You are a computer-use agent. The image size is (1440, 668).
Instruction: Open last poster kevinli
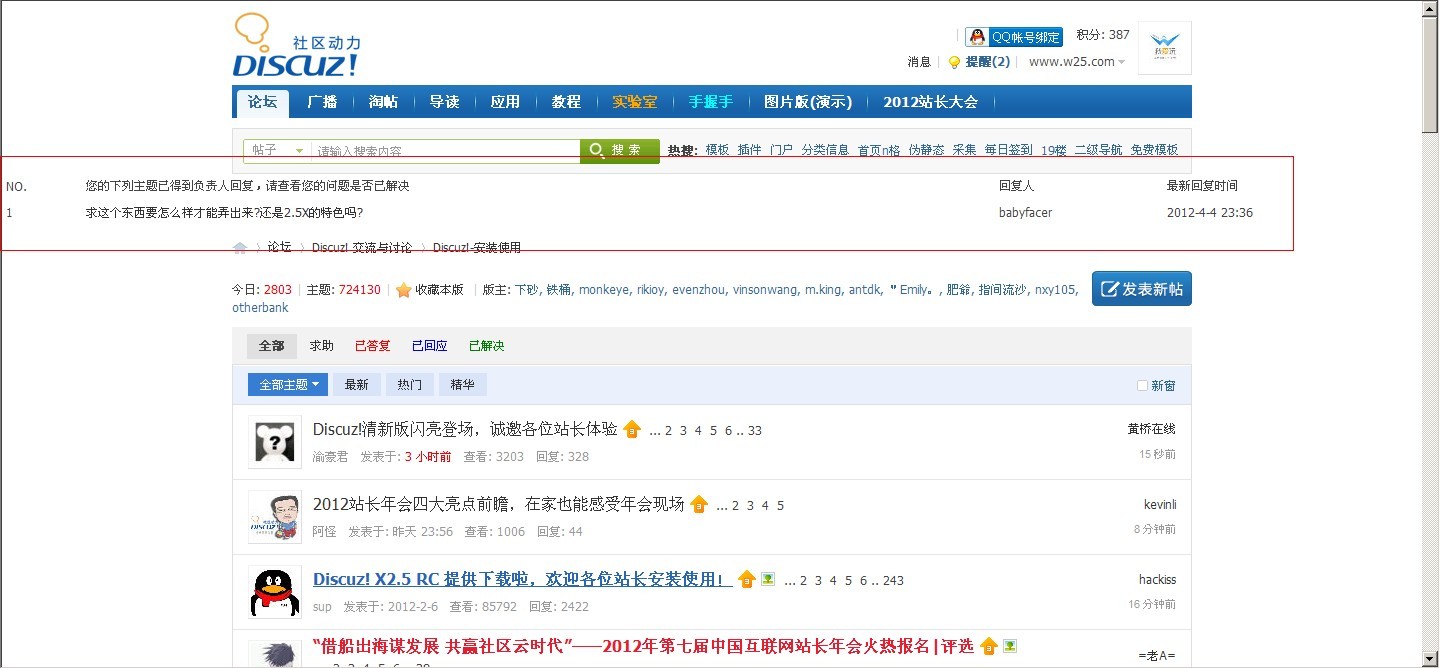pyautogui.click(x=1160, y=504)
